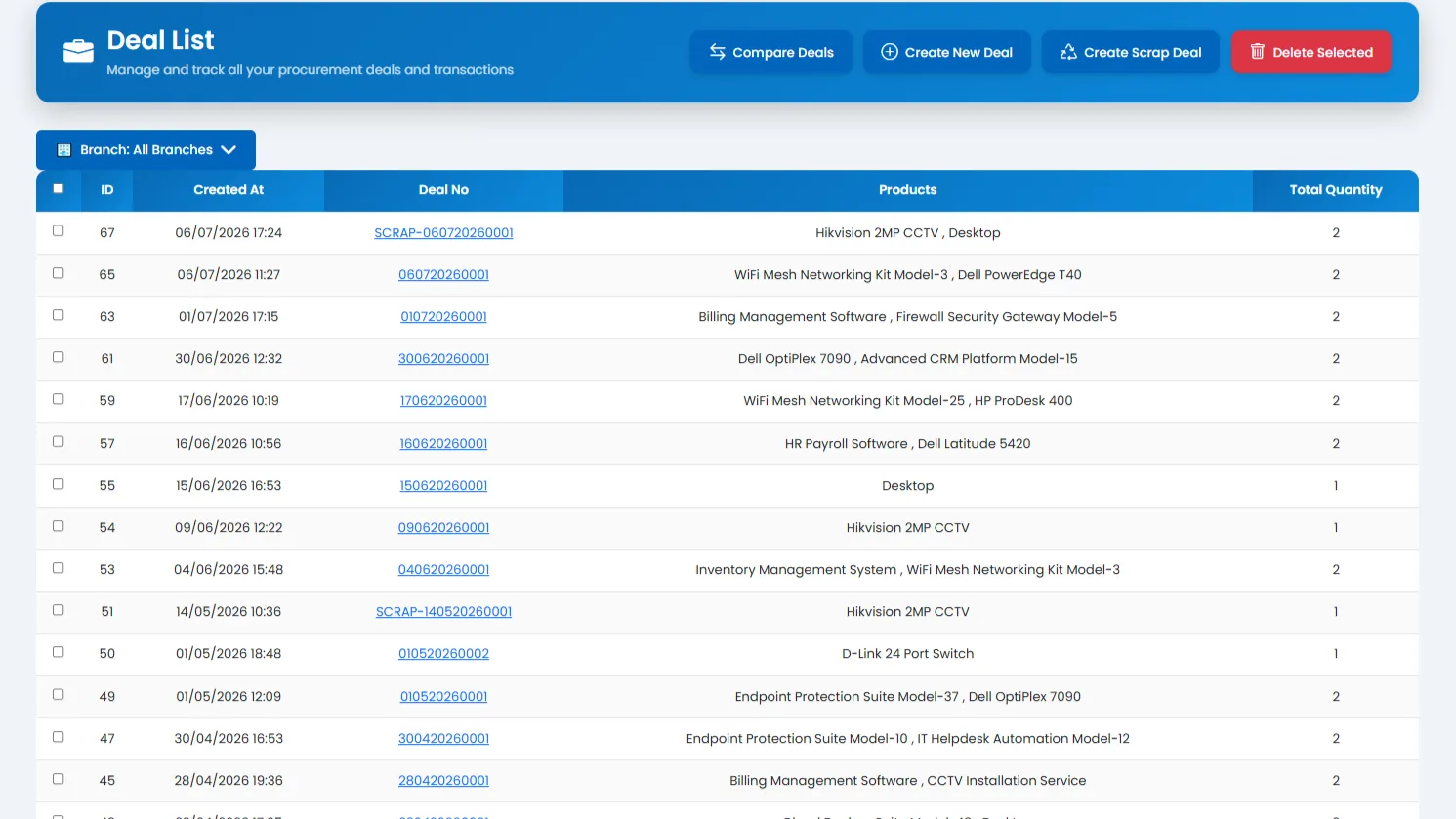Click 'HR Payroll Software , Dell Latitude 5420'
This screenshot has width=1456, height=819.
[908, 444]
